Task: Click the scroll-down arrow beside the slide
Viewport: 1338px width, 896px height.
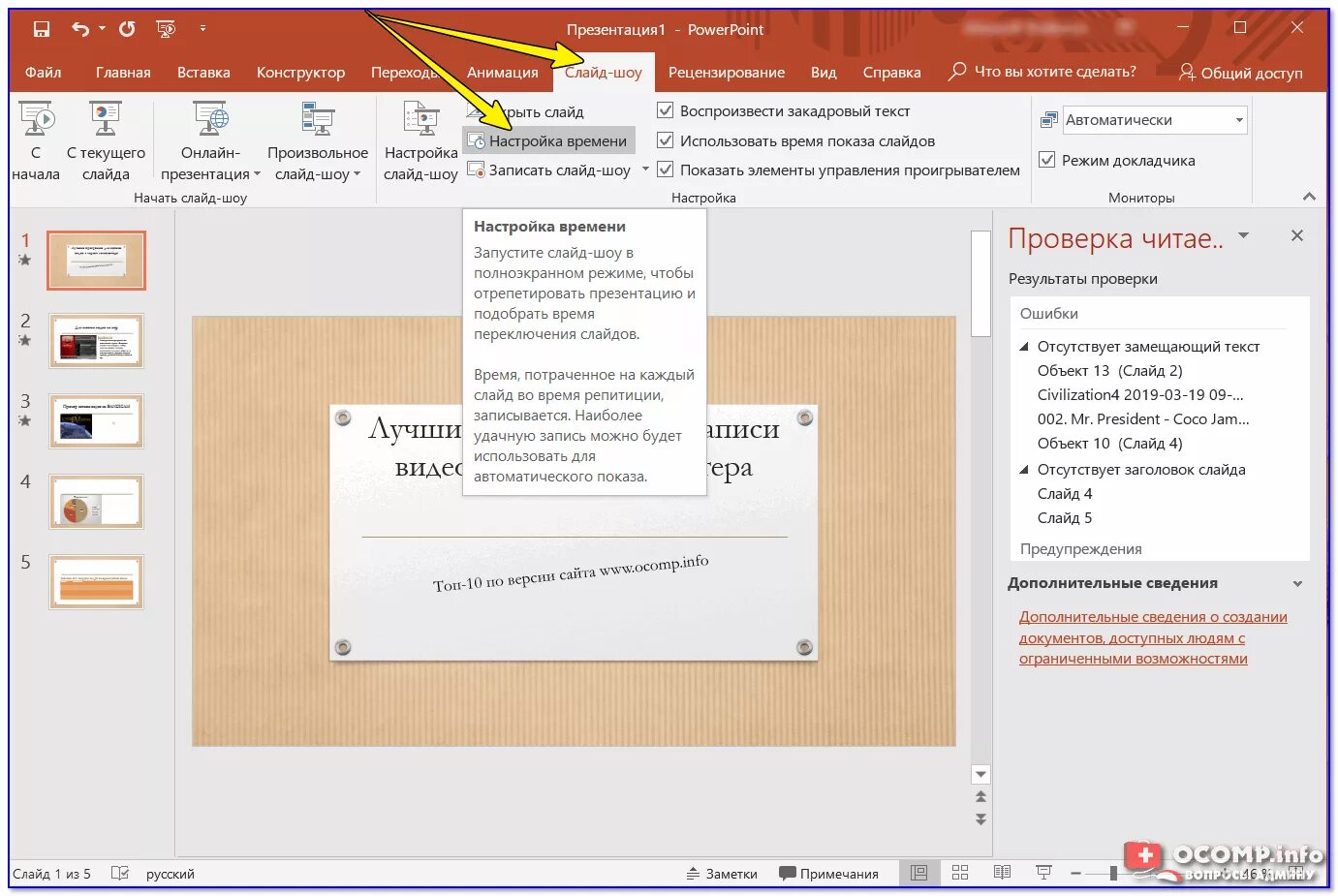Action: pos(980,774)
